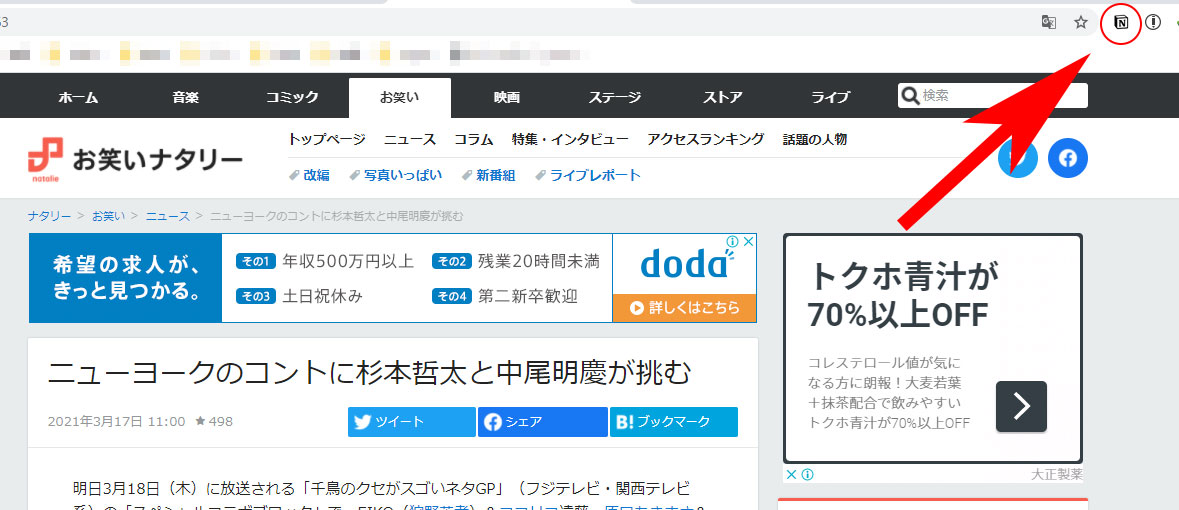Focus the 検索 search field
1179x510 pixels.
pyautogui.click(x=993, y=96)
